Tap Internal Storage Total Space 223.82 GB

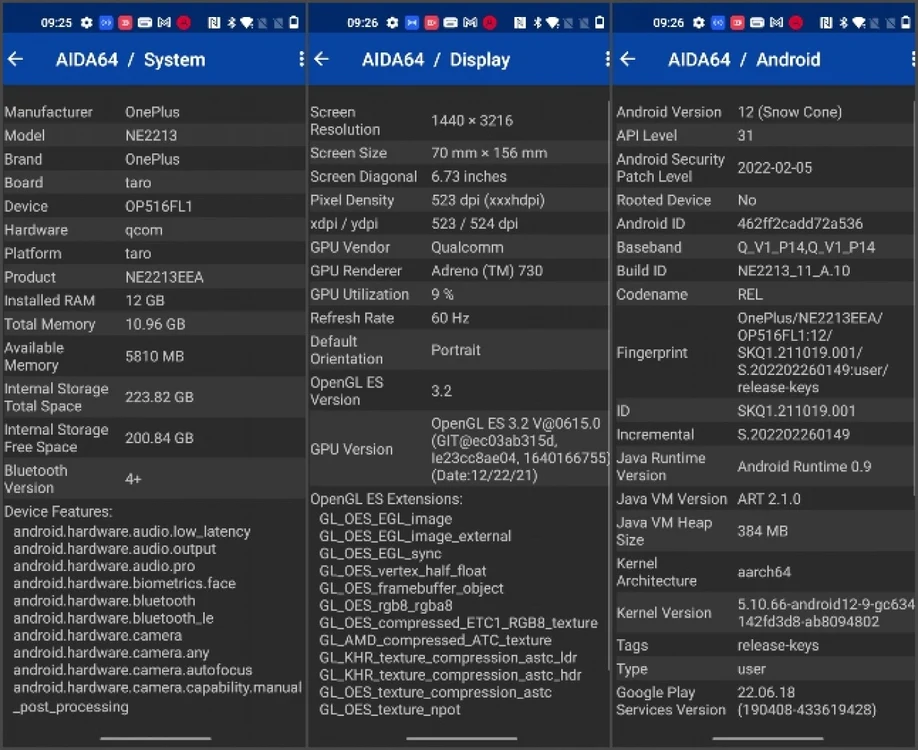pos(159,397)
